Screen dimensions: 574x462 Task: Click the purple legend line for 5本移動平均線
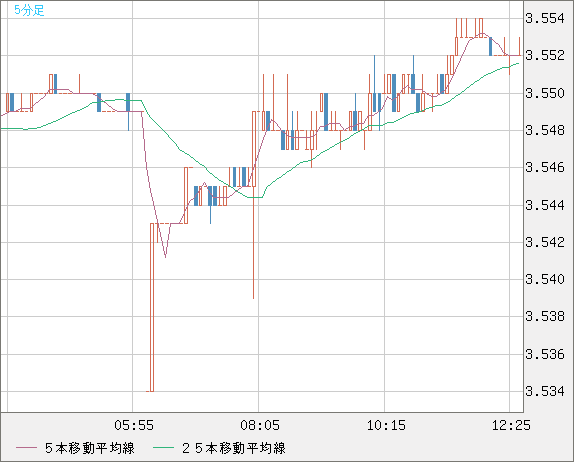click(26, 448)
